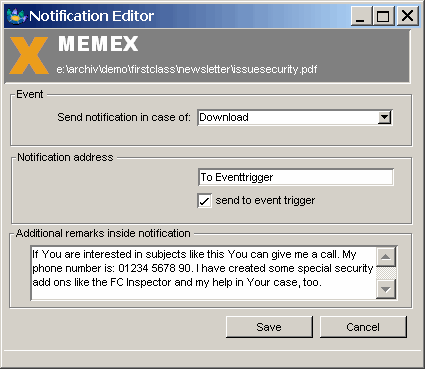Viewport: 425px width, 369px height.
Task: Maximize the Notification Editor window
Action: 384,16
